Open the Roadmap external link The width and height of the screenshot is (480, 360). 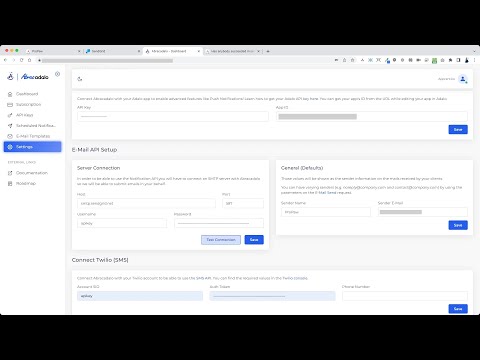pyautogui.click(x=32, y=183)
